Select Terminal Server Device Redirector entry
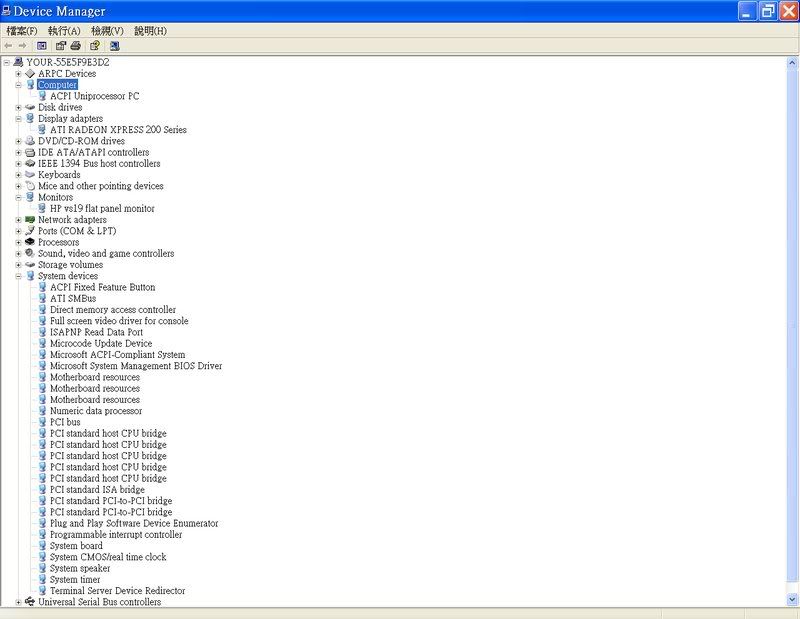The image size is (800, 619). pyautogui.click(x=117, y=590)
